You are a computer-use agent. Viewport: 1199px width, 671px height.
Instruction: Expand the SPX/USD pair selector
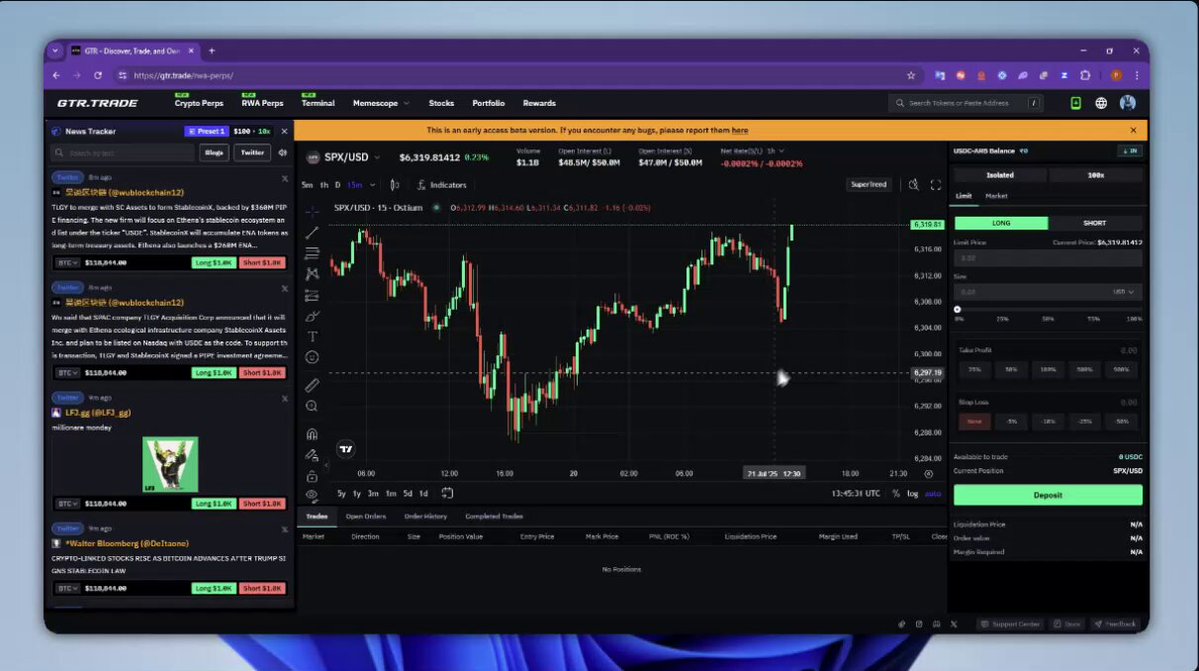pyautogui.click(x=376, y=157)
